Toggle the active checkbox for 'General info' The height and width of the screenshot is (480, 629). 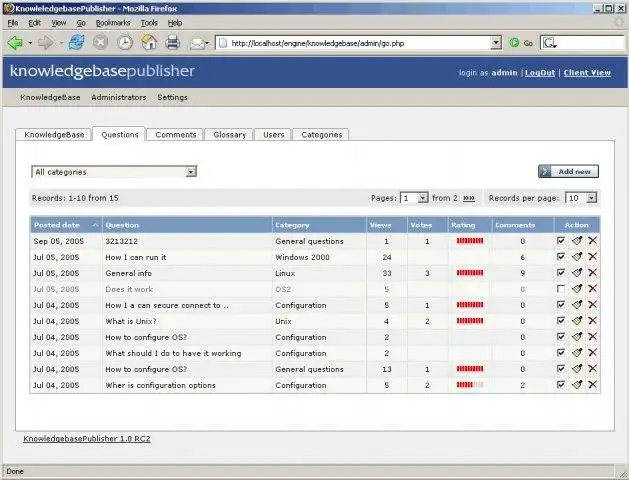[561, 273]
